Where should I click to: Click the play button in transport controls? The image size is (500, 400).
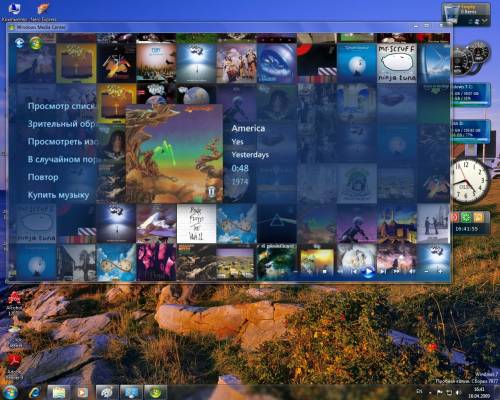coord(368,272)
